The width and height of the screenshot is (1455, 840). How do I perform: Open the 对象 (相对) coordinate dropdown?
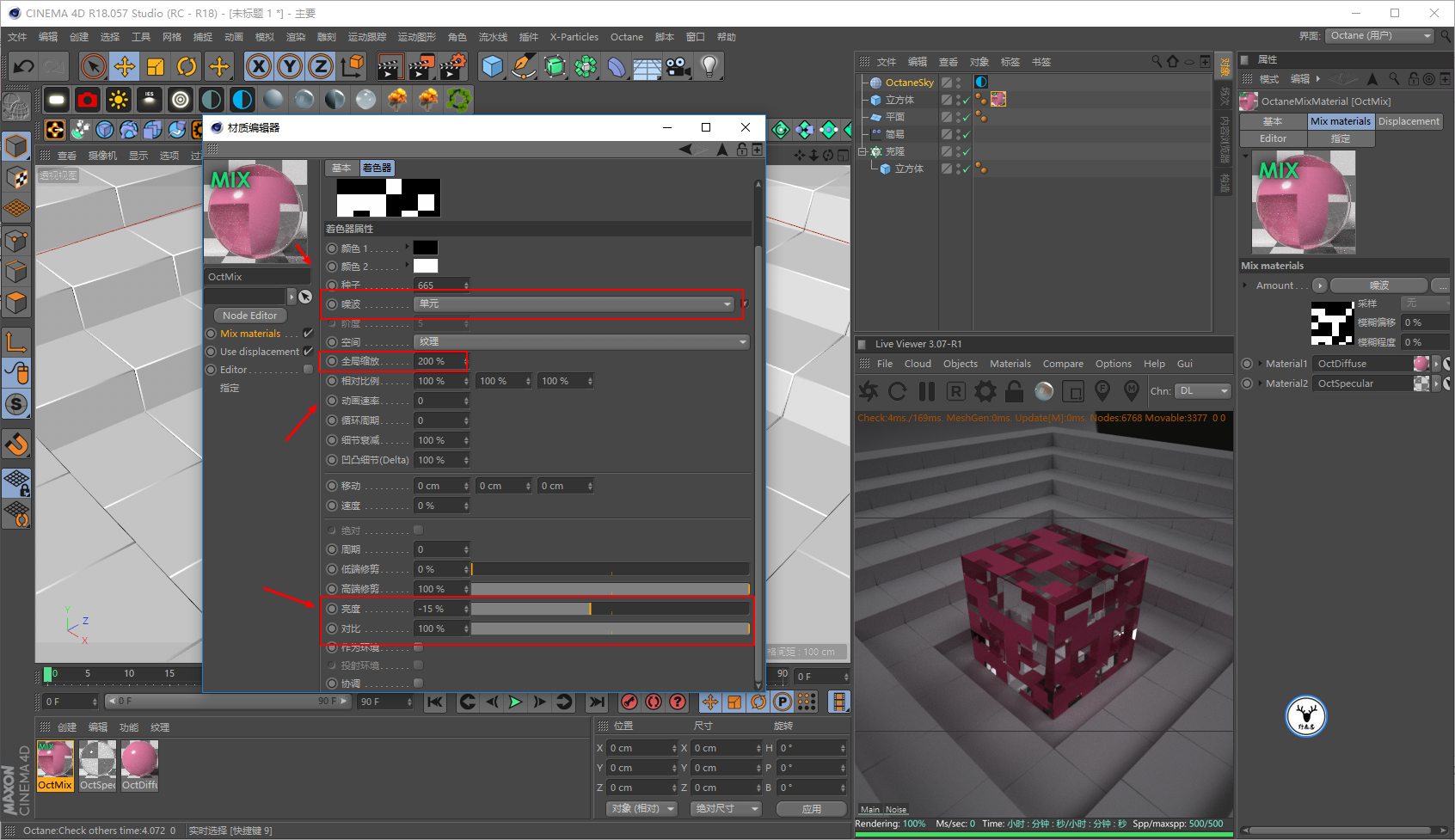pos(642,808)
